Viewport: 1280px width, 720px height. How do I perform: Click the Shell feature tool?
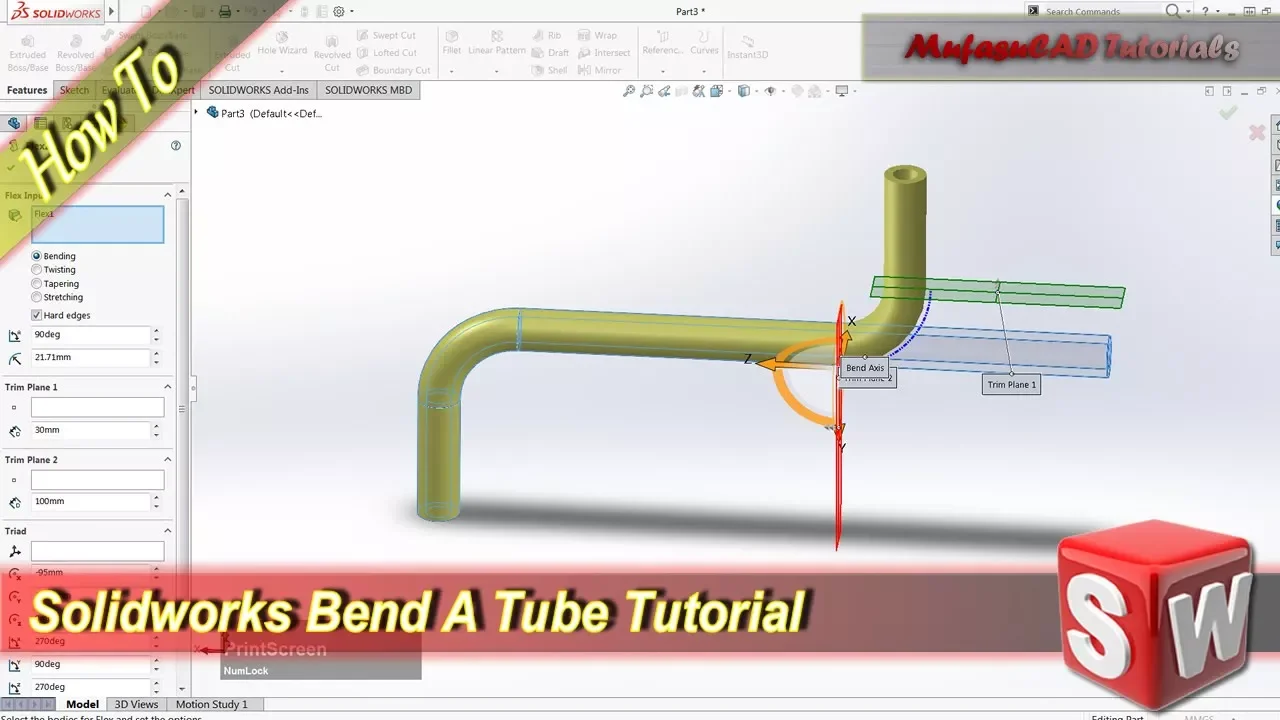(x=550, y=71)
